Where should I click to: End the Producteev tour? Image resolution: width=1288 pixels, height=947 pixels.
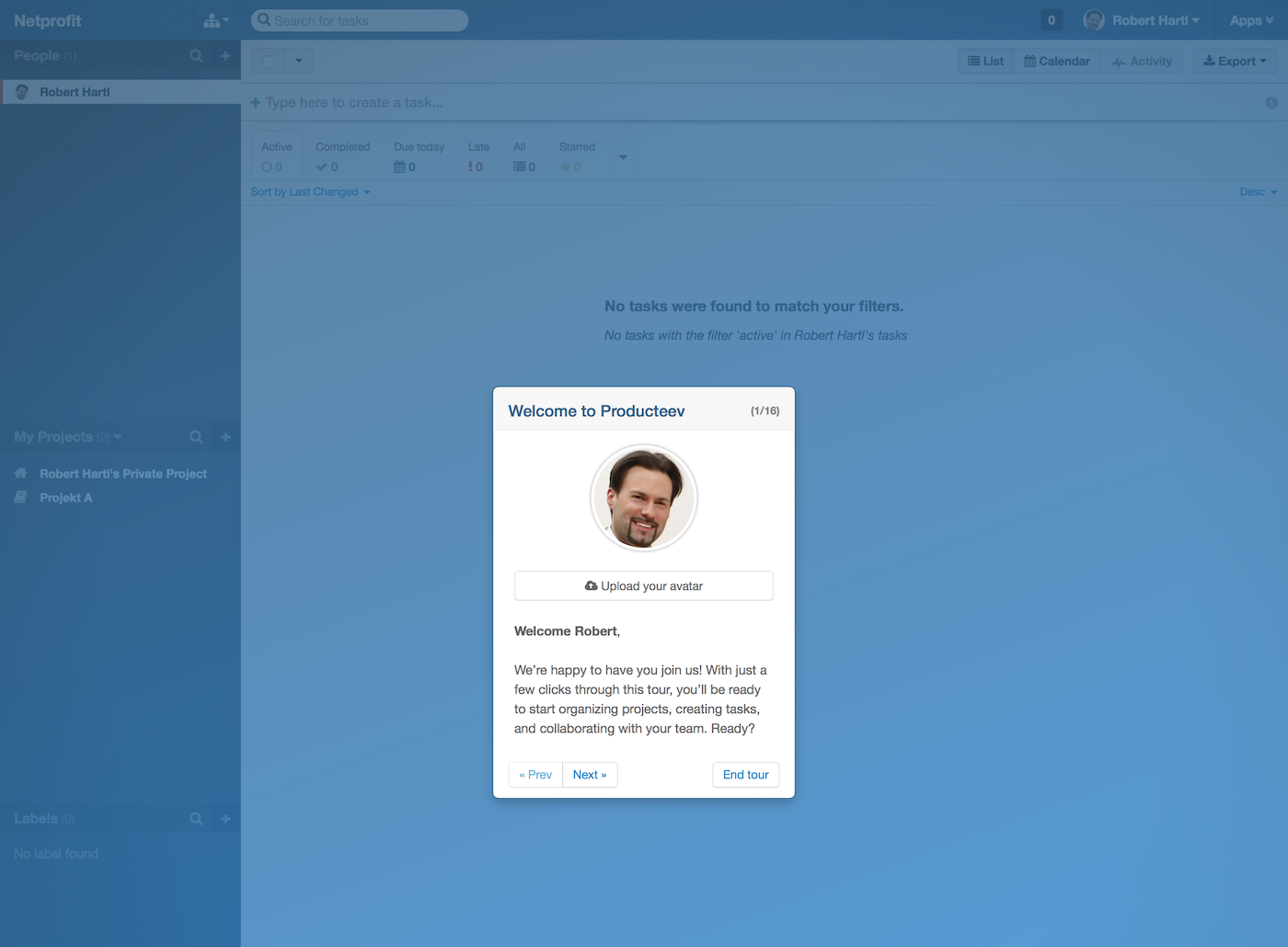pos(745,775)
